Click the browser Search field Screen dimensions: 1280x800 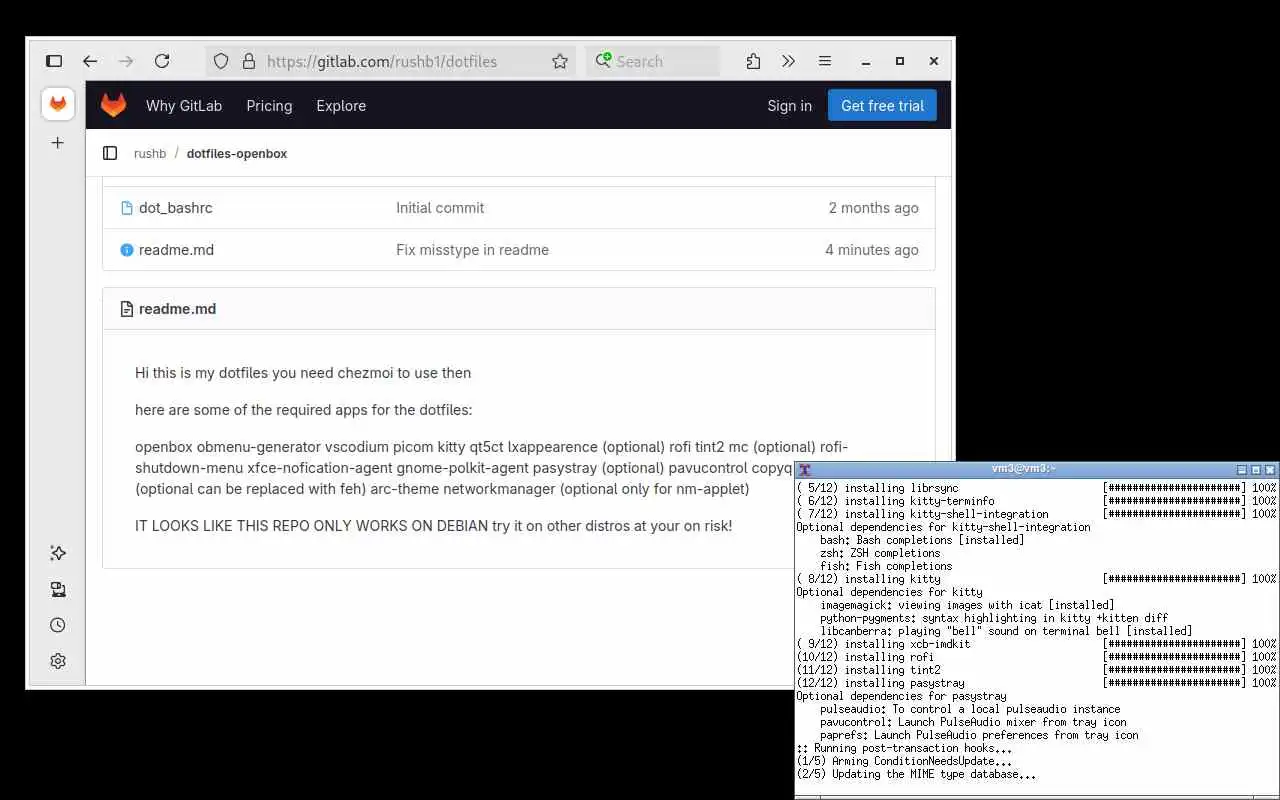pyautogui.click(x=652, y=61)
